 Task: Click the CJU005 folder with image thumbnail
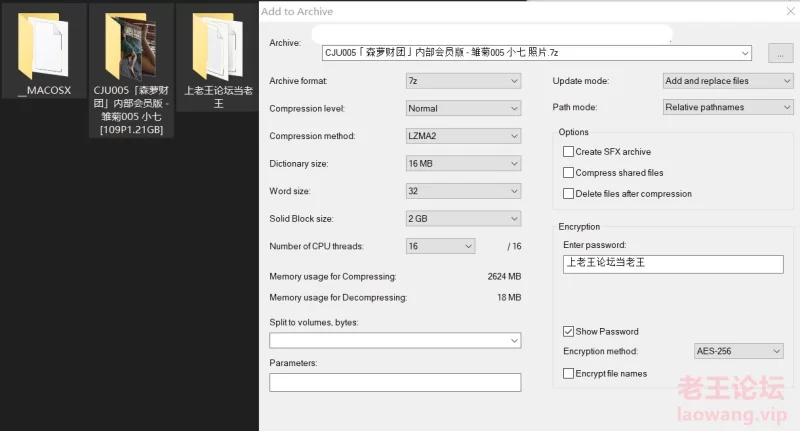[x=131, y=45]
